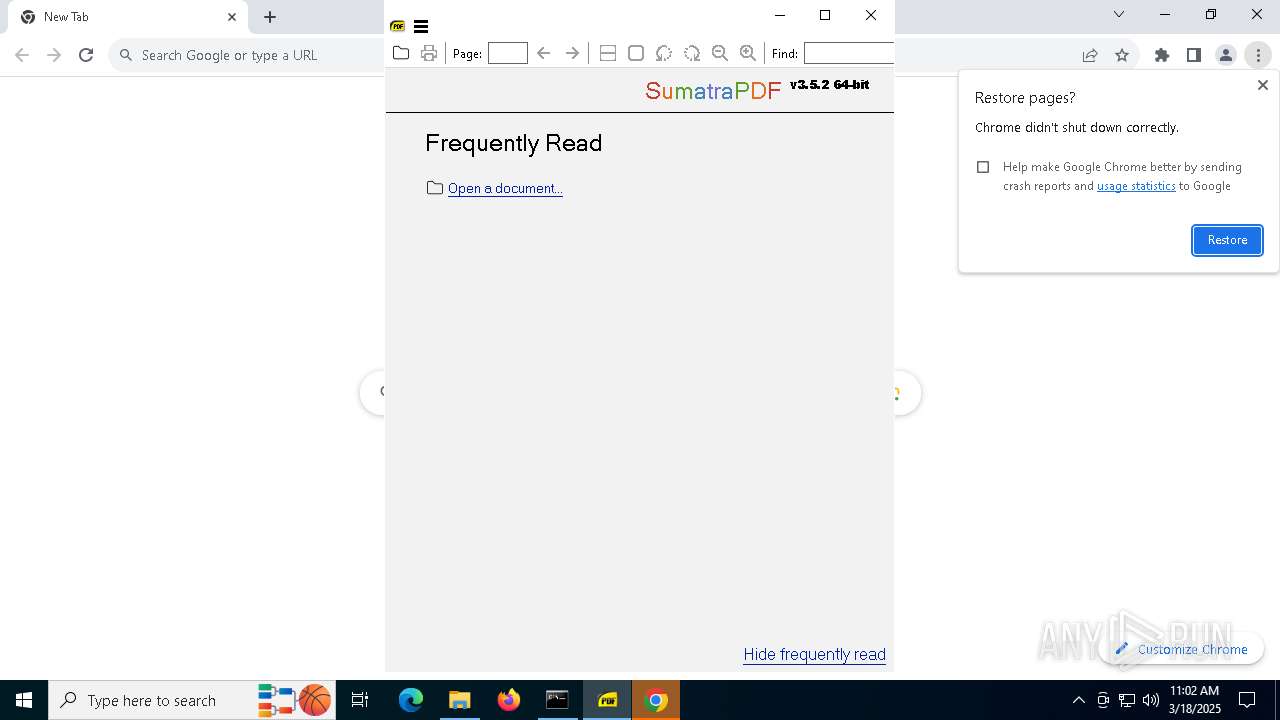1280x720 pixels.
Task: Switch to SumatraPDF taskbar icon
Action: coord(607,700)
